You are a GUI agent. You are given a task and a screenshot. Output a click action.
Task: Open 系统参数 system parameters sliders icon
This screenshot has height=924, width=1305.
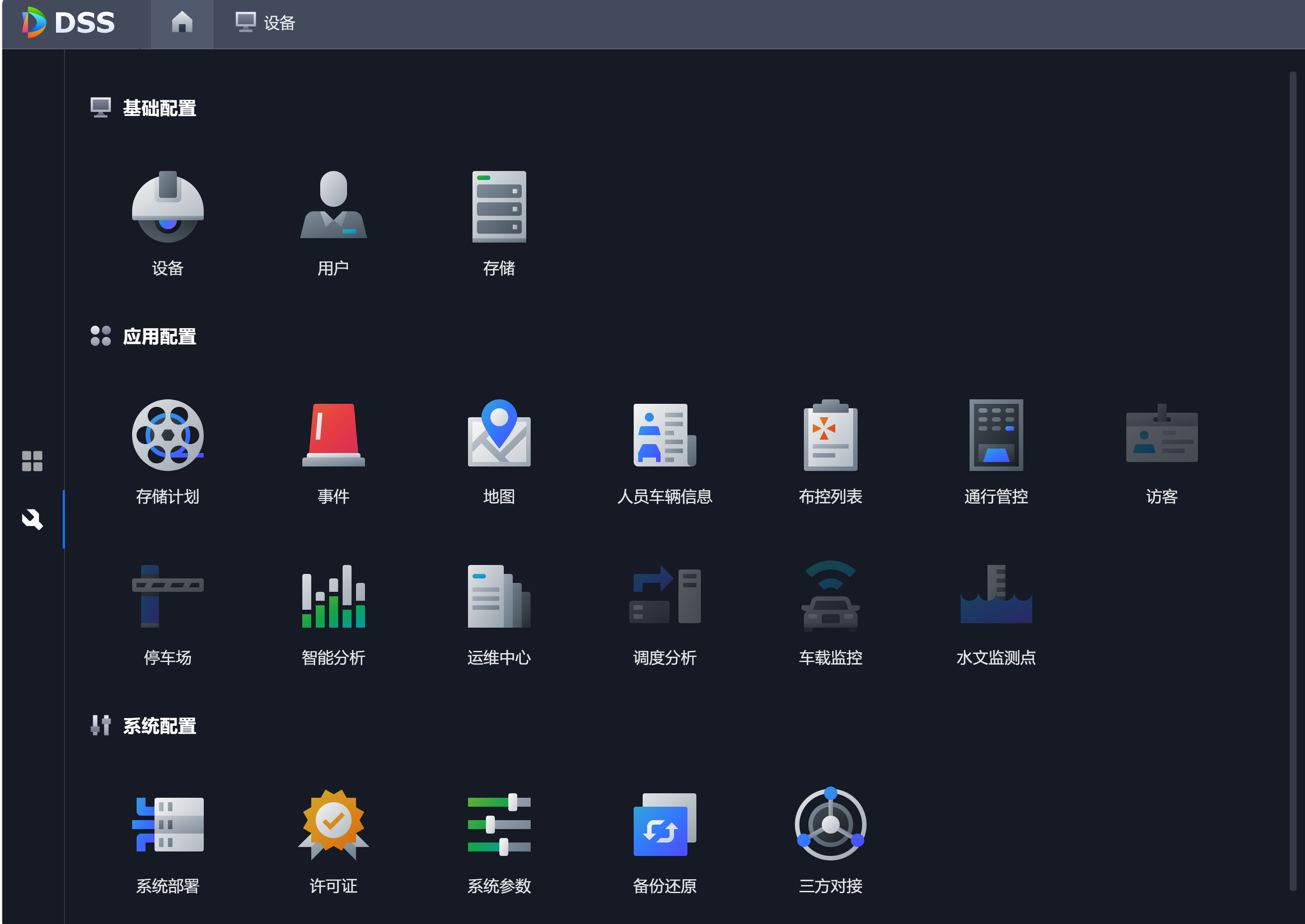(499, 825)
